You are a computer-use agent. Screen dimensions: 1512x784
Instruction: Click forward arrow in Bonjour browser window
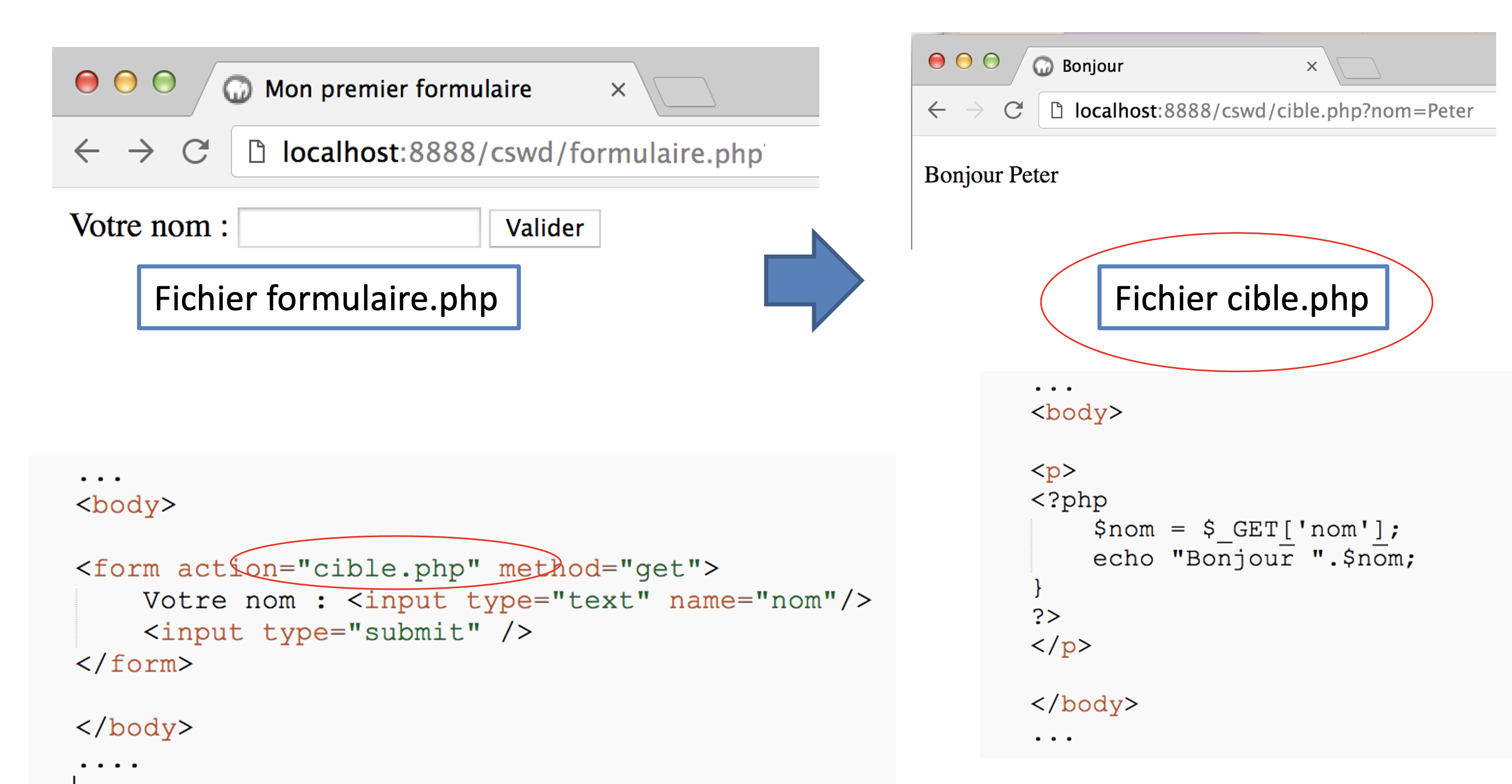[x=974, y=110]
